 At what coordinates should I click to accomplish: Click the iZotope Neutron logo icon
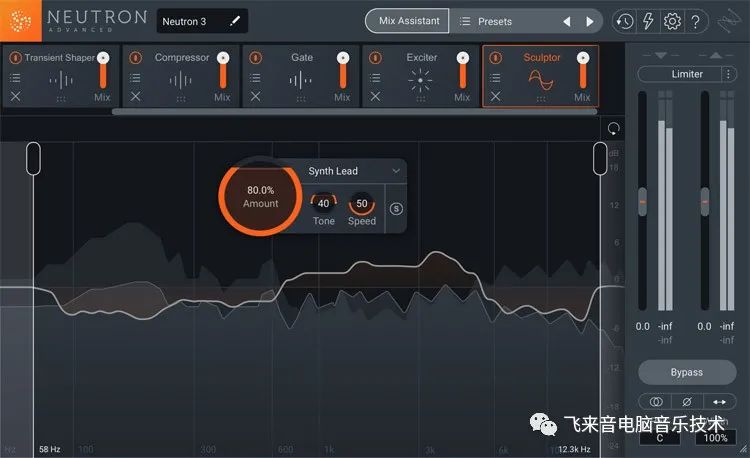(x=21, y=21)
